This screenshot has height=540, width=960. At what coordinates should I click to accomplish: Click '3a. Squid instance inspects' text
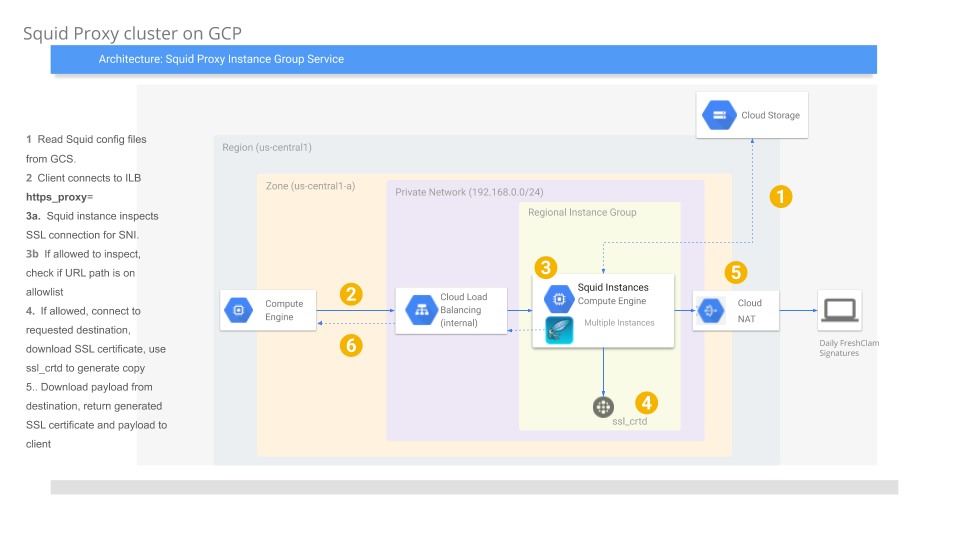tap(92, 216)
